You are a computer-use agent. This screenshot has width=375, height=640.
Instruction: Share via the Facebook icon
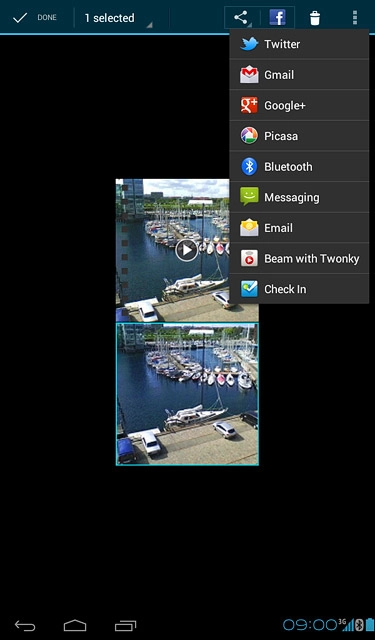point(277,18)
